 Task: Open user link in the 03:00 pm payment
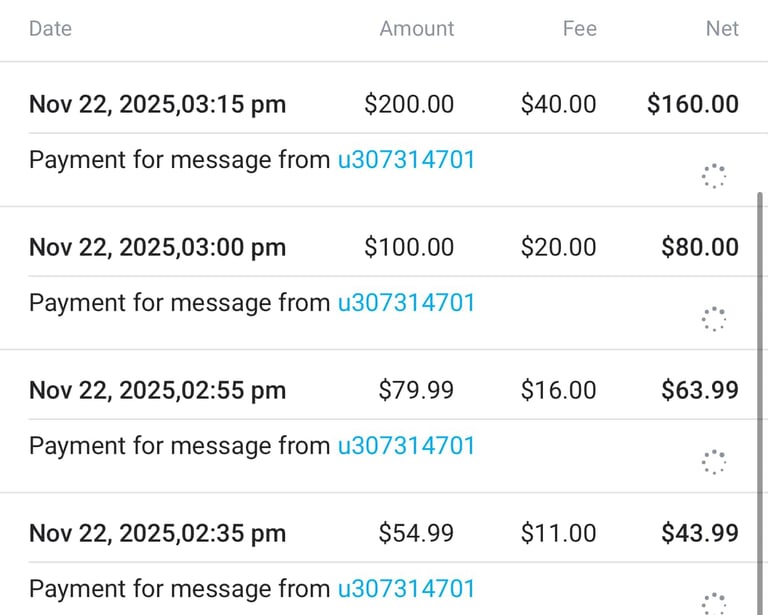click(x=406, y=302)
